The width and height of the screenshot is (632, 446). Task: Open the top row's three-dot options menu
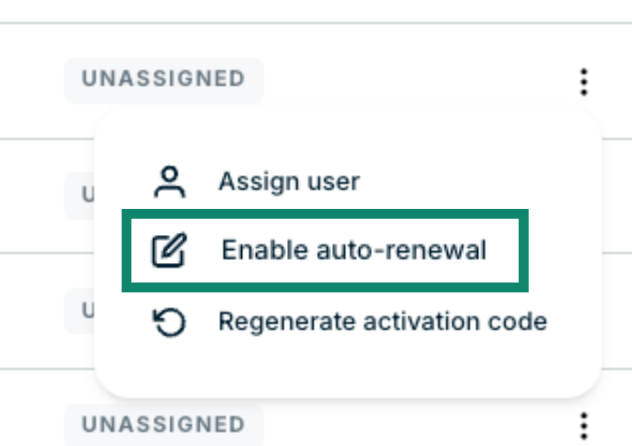584,81
